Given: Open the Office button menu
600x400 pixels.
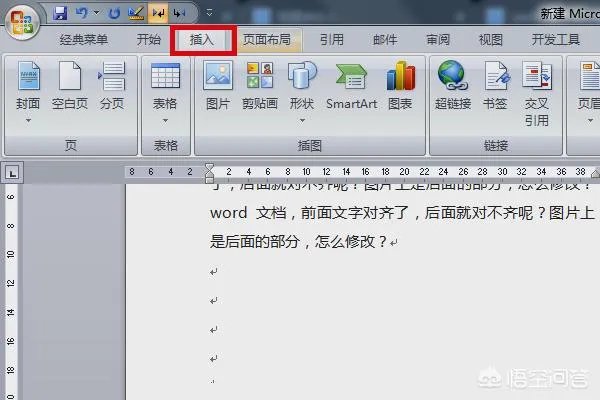Looking at the screenshot, I should click(22, 21).
